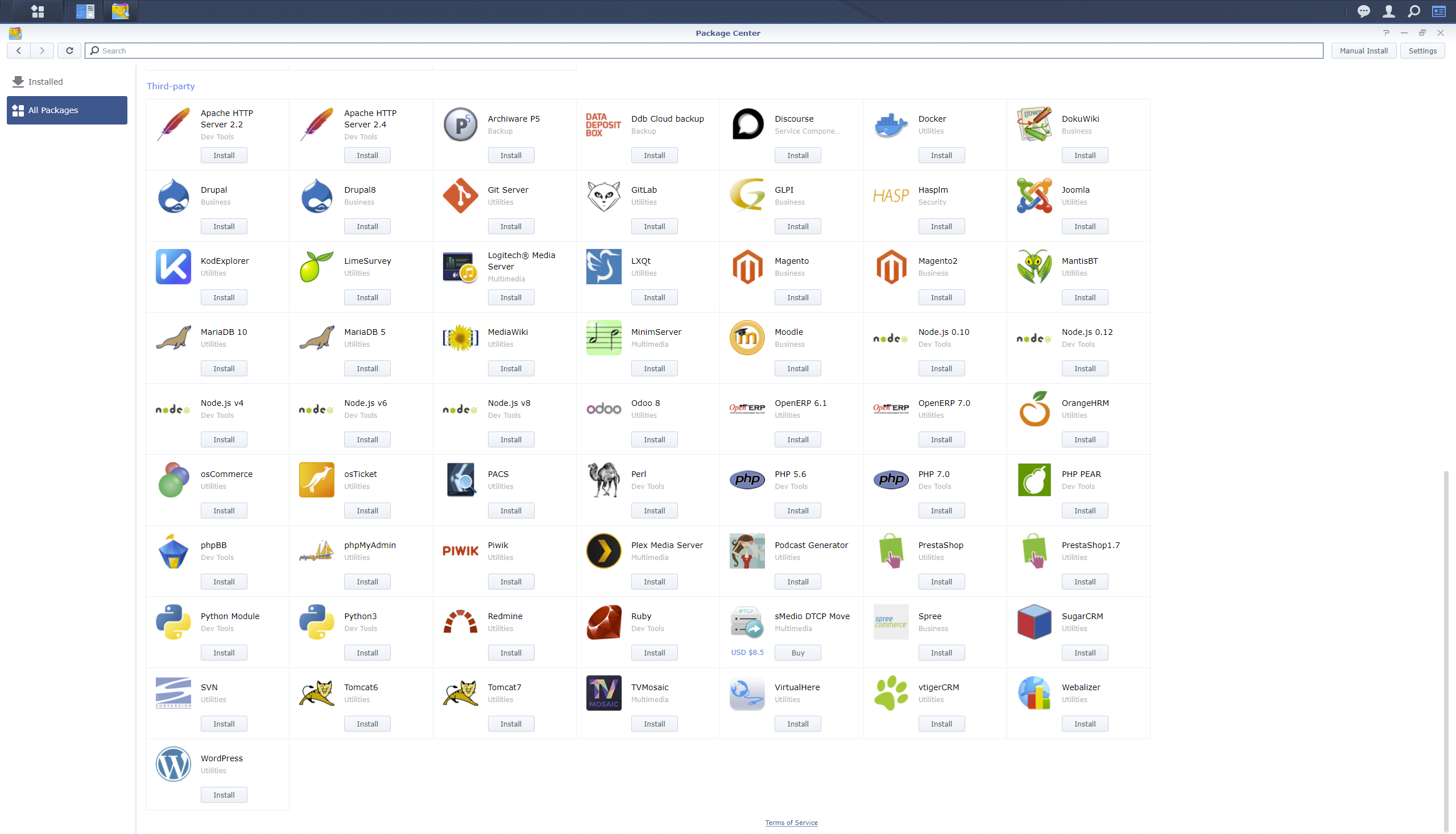The image size is (1456, 834).
Task: Focus the package search field
Action: click(704, 51)
